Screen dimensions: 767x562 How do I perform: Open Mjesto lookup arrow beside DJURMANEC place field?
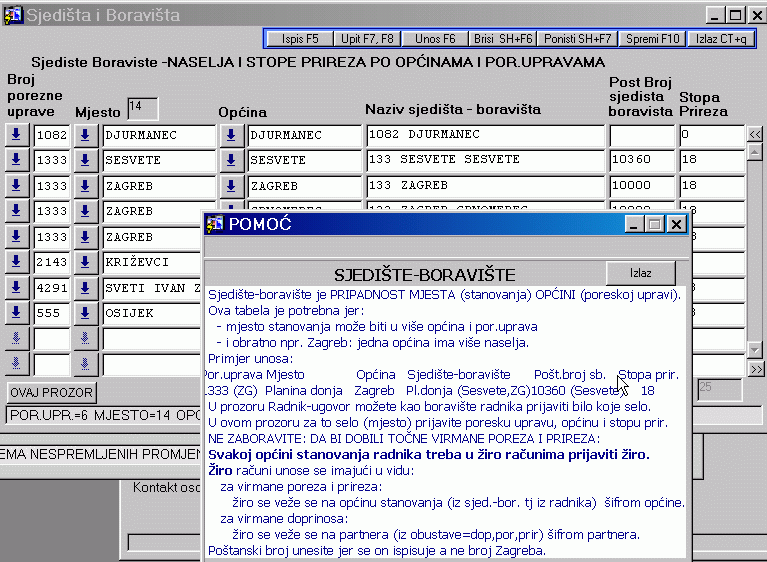pyautogui.click(x=85, y=135)
